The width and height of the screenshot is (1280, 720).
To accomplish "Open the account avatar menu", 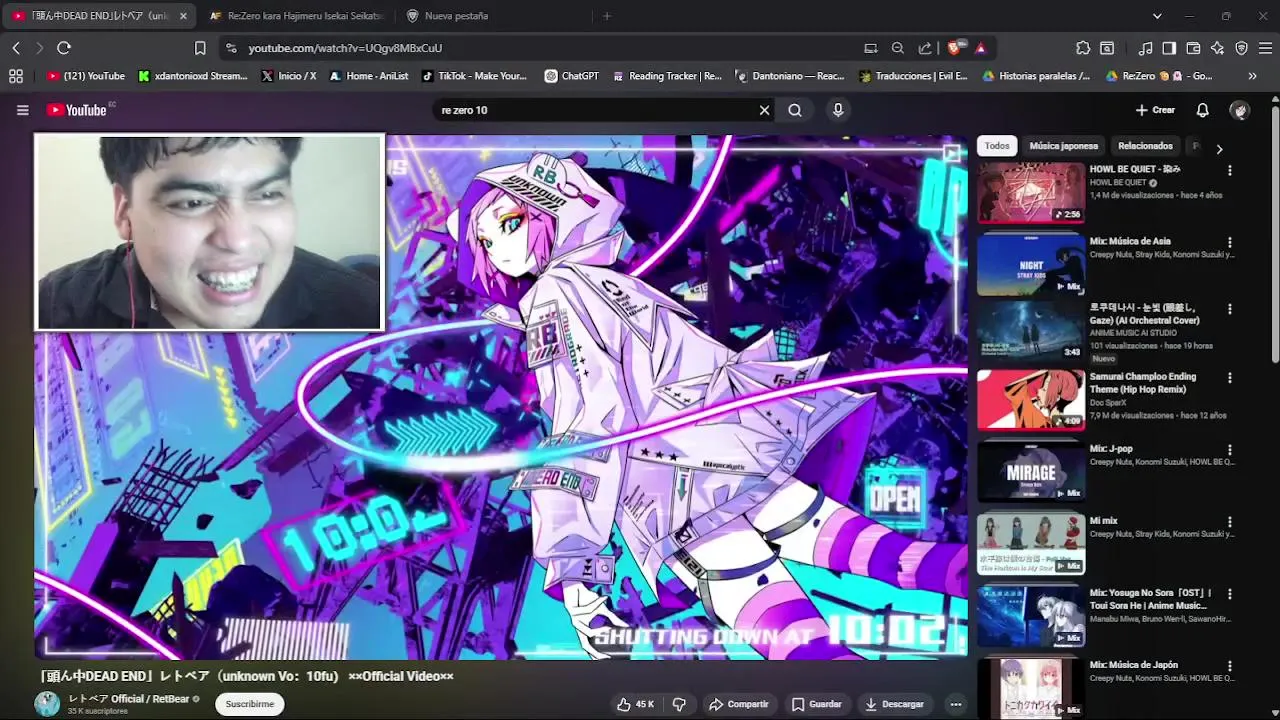I will (1240, 110).
